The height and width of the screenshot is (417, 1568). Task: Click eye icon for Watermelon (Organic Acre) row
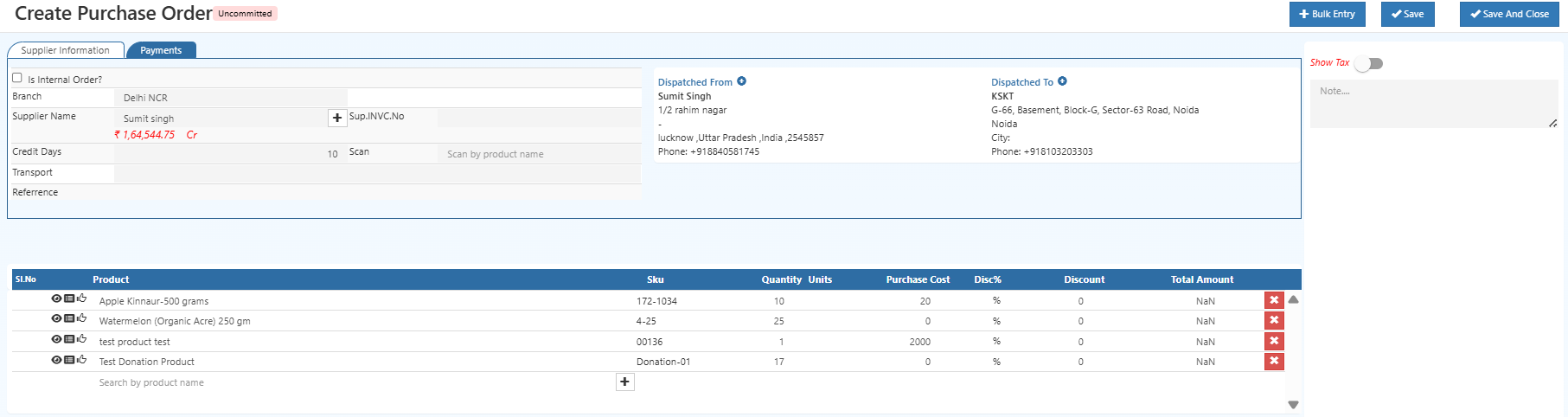pos(56,318)
